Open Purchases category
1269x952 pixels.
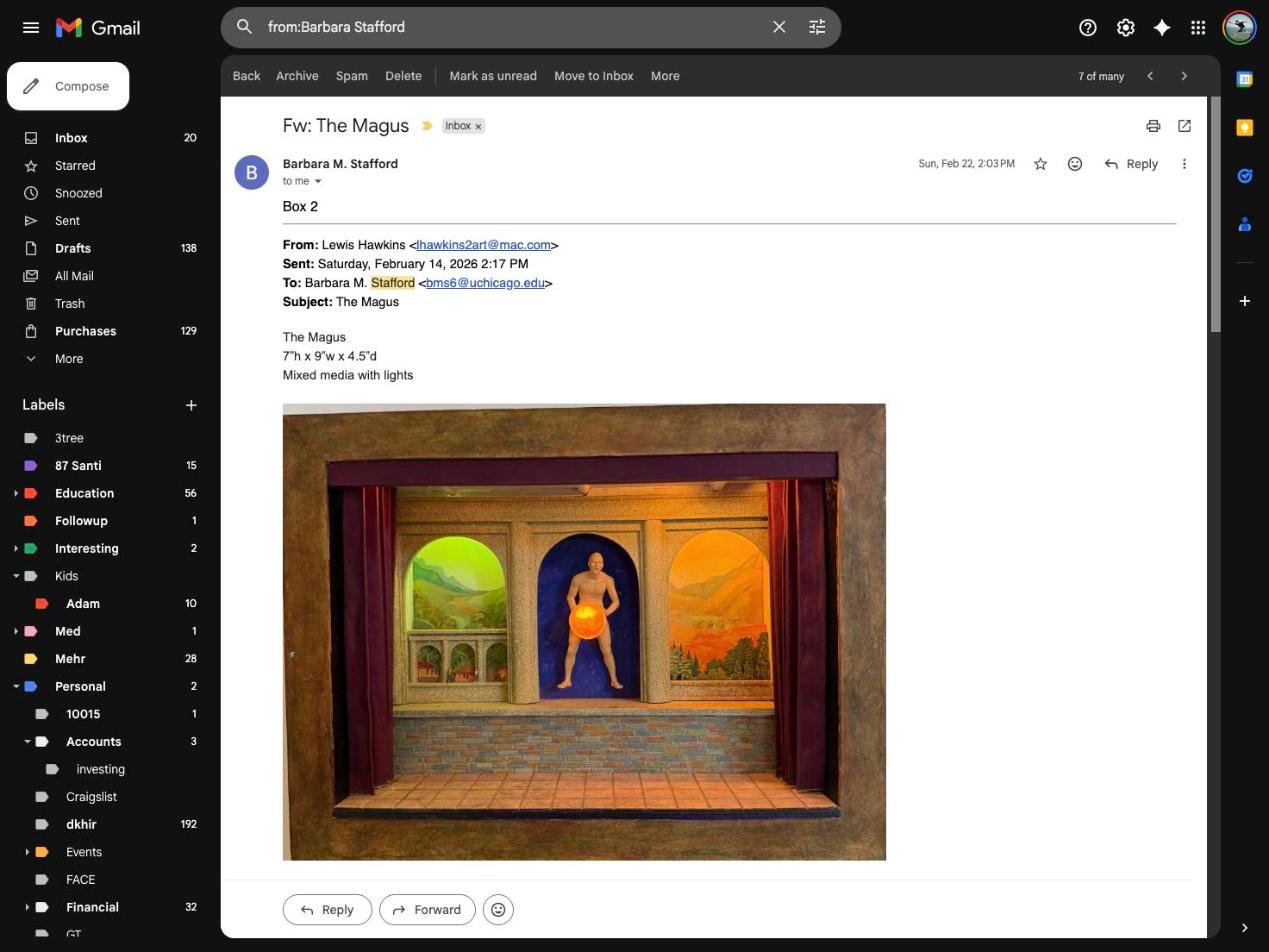[85, 331]
